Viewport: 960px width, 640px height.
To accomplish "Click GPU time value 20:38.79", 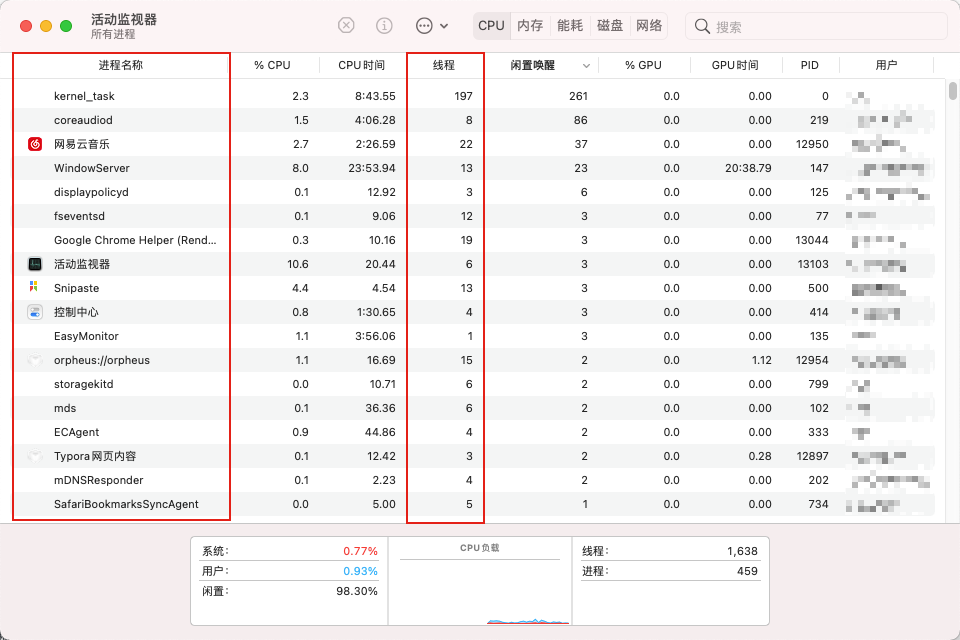I will pyautogui.click(x=748, y=168).
